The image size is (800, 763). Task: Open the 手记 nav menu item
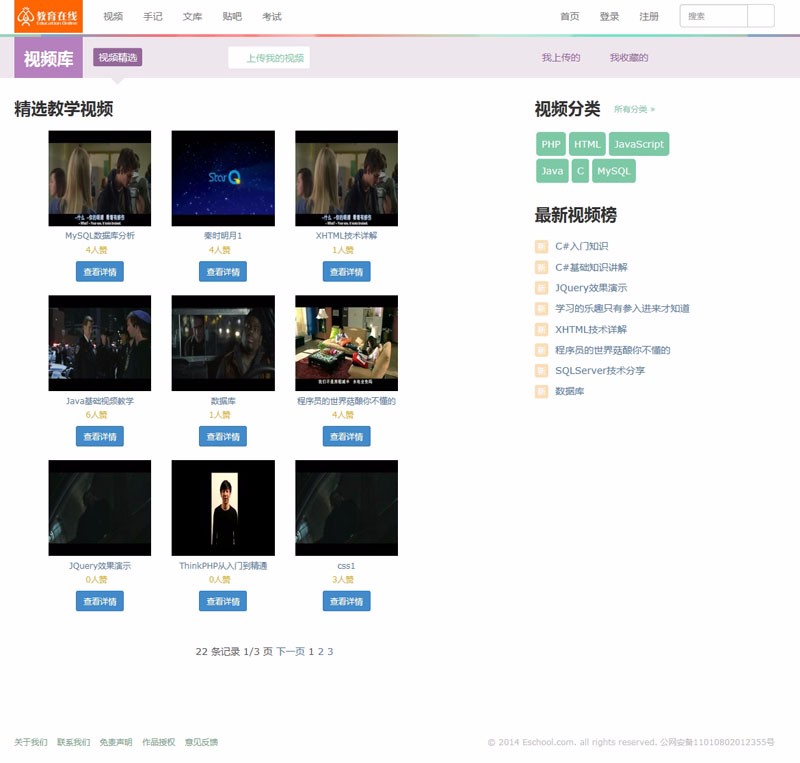point(153,17)
